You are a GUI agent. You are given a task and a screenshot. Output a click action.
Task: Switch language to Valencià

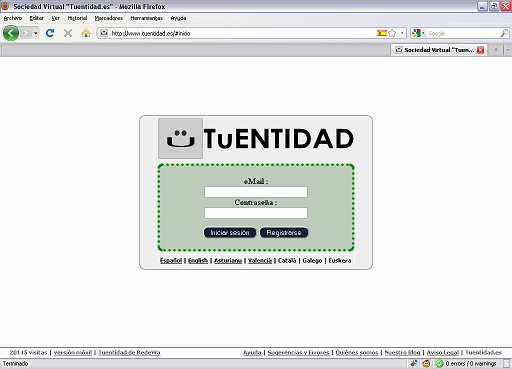(260, 260)
